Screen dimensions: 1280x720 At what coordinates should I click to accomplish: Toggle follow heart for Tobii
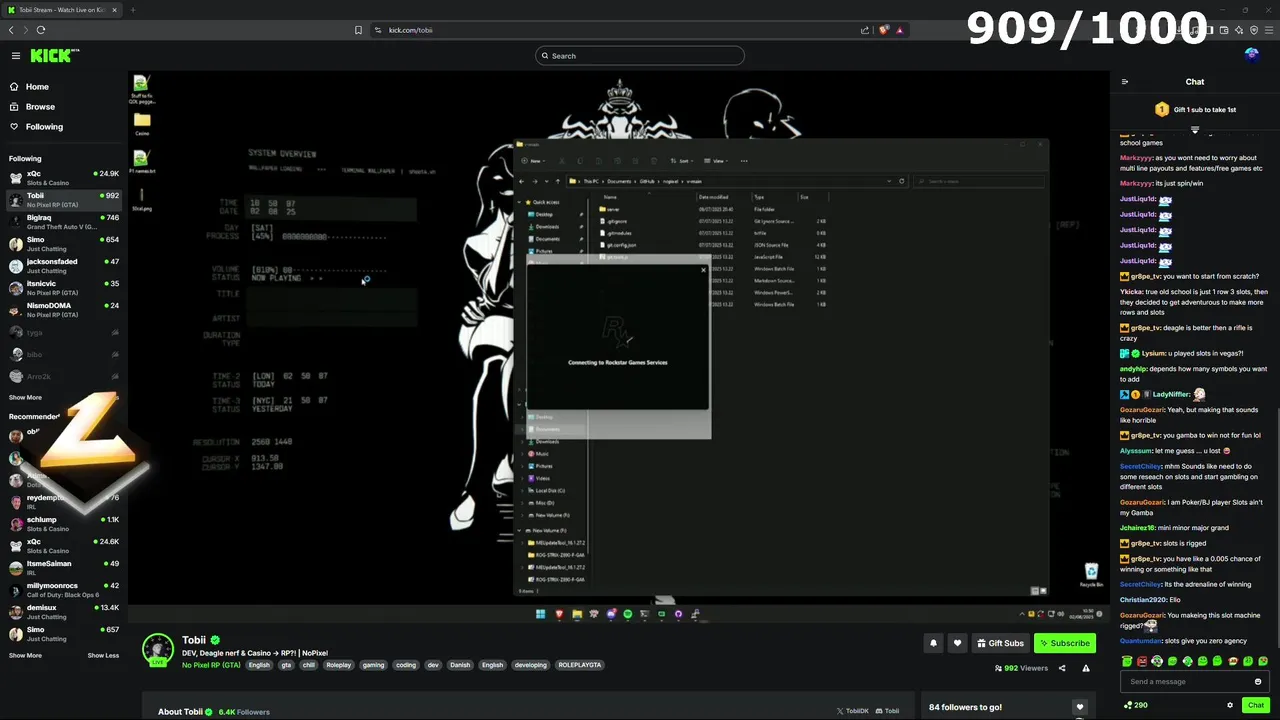[x=957, y=643]
